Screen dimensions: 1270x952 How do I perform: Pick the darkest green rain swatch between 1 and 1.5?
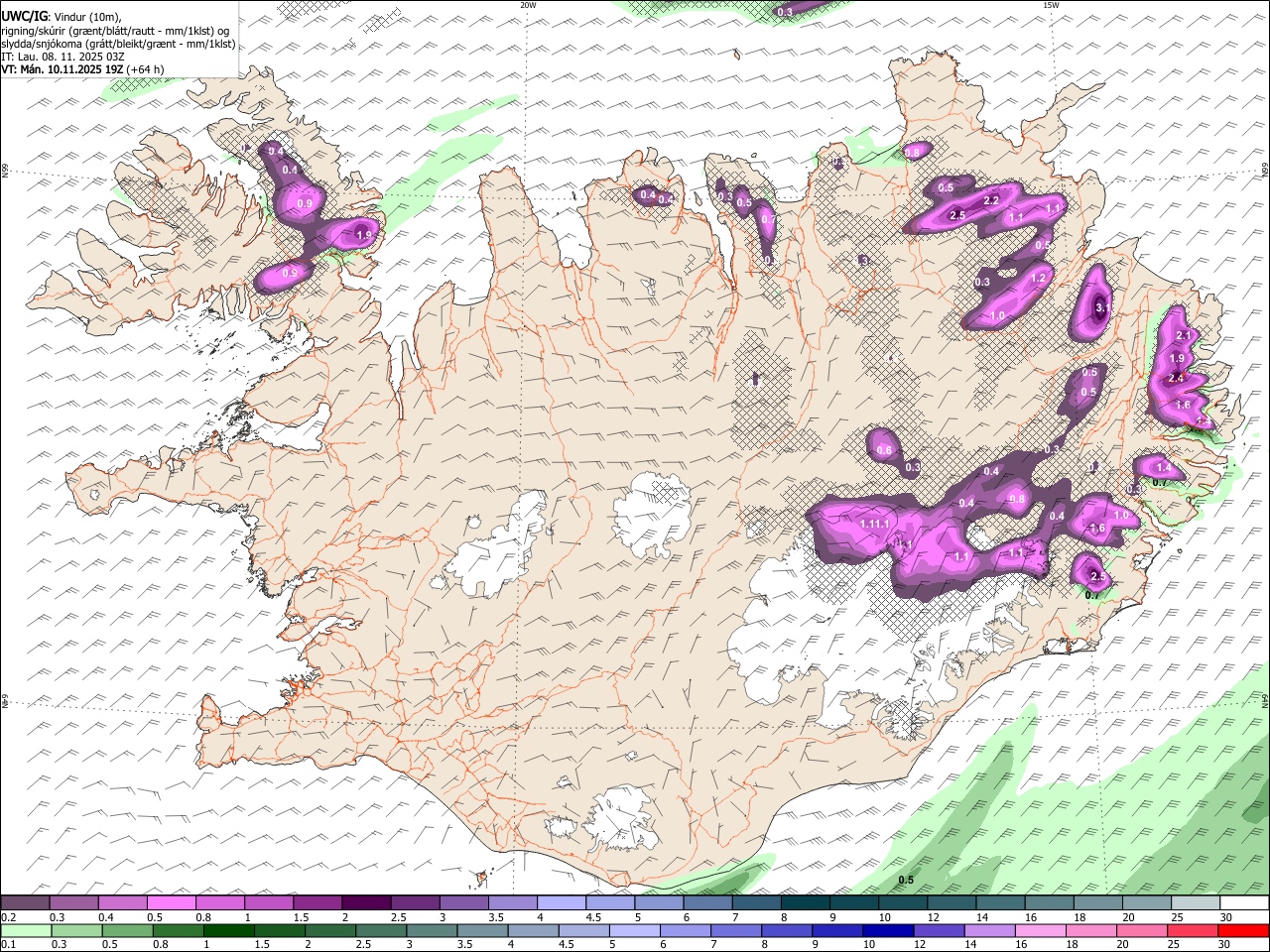(229, 931)
